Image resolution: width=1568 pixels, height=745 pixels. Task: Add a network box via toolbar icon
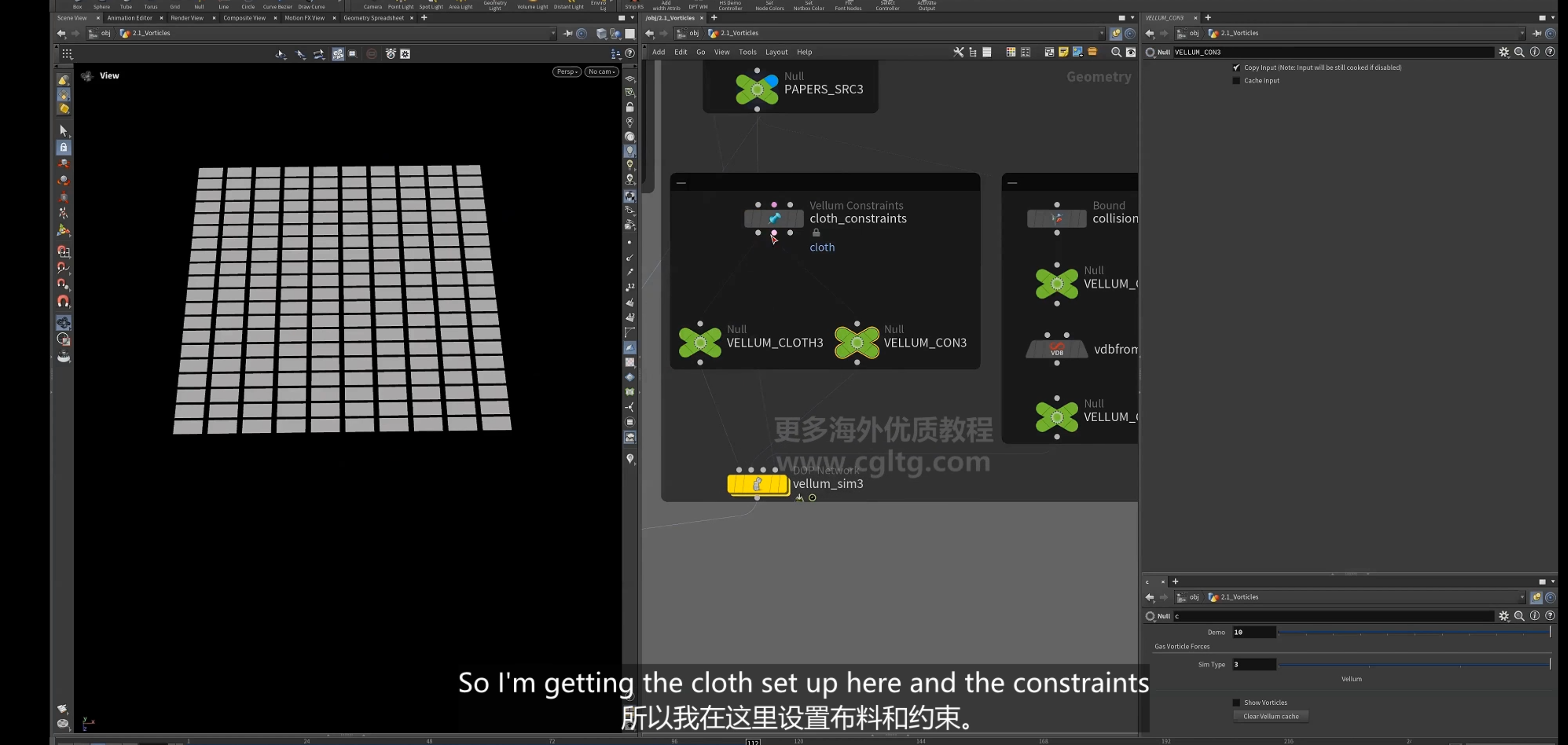point(1049,53)
